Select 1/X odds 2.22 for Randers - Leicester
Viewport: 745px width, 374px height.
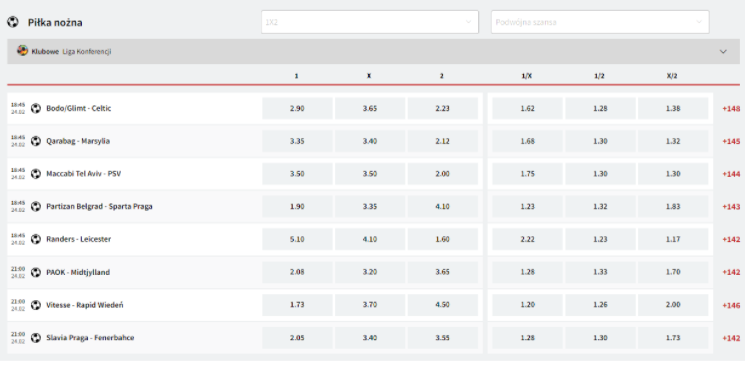click(527, 239)
